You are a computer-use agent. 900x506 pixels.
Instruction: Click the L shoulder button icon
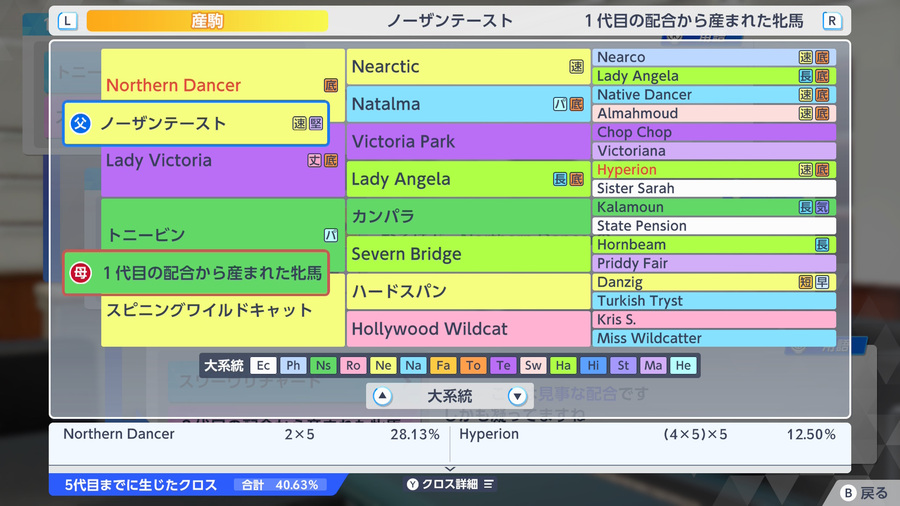pyautogui.click(x=67, y=21)
